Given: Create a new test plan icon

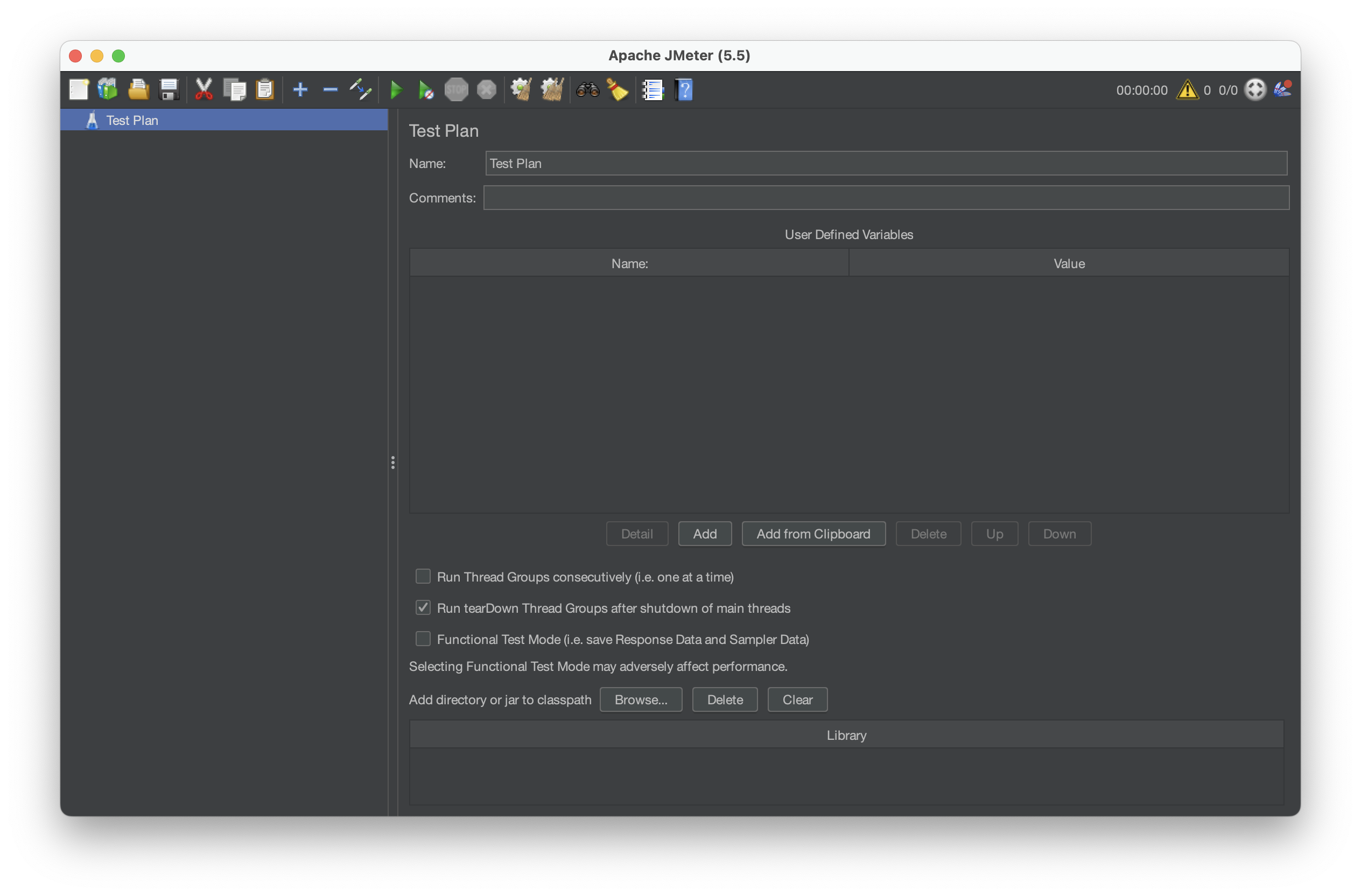Looking at the screenshot, I should click(x=79, y=90).
